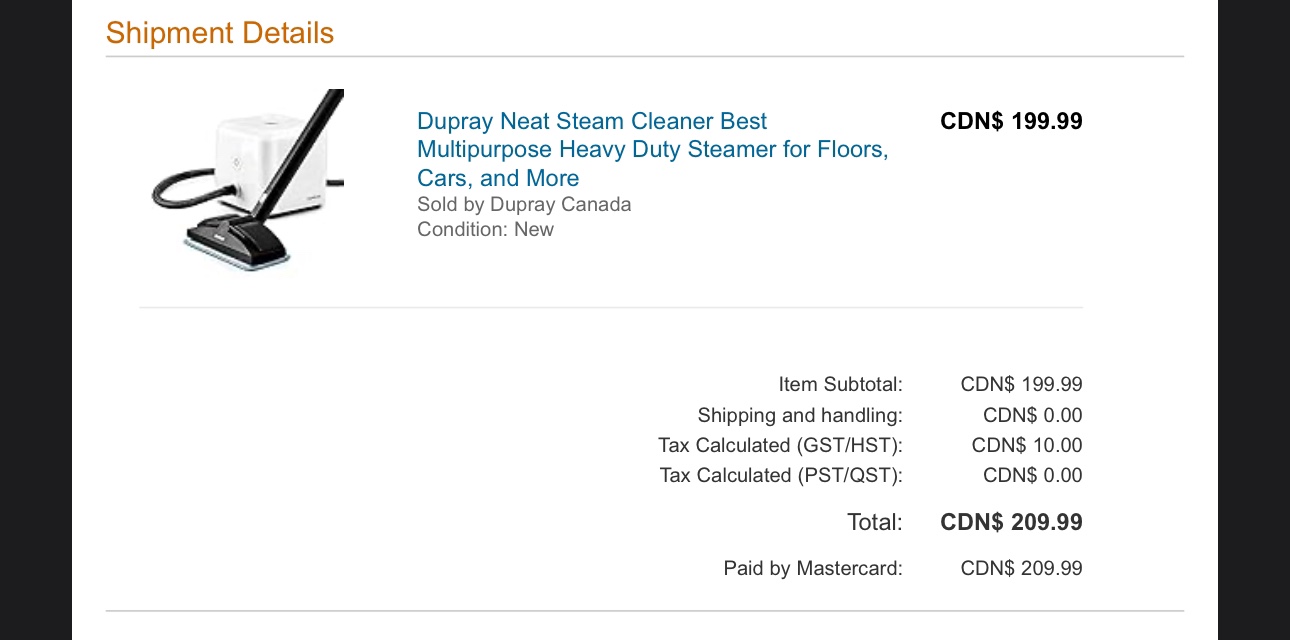1290x640 pixels.
Task: Click the CDN$ 199.99 item price
Action: 1010,121
